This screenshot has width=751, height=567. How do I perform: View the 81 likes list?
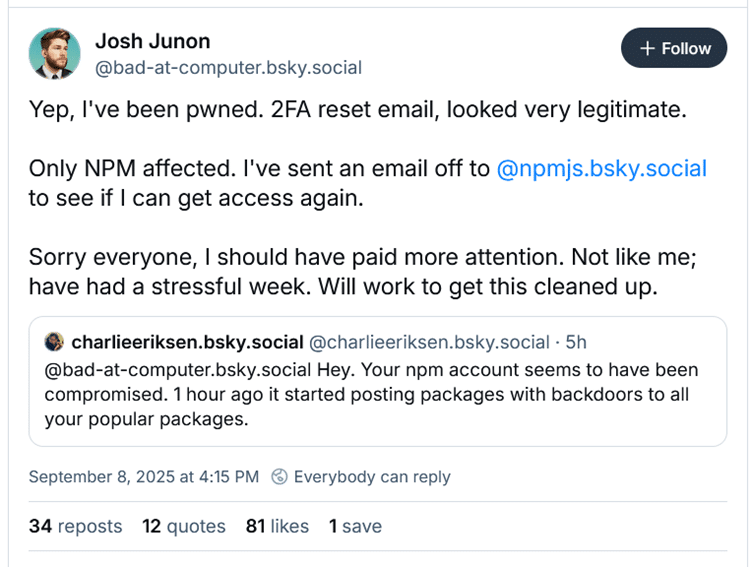pyautogui.click(x=277, y=525)
